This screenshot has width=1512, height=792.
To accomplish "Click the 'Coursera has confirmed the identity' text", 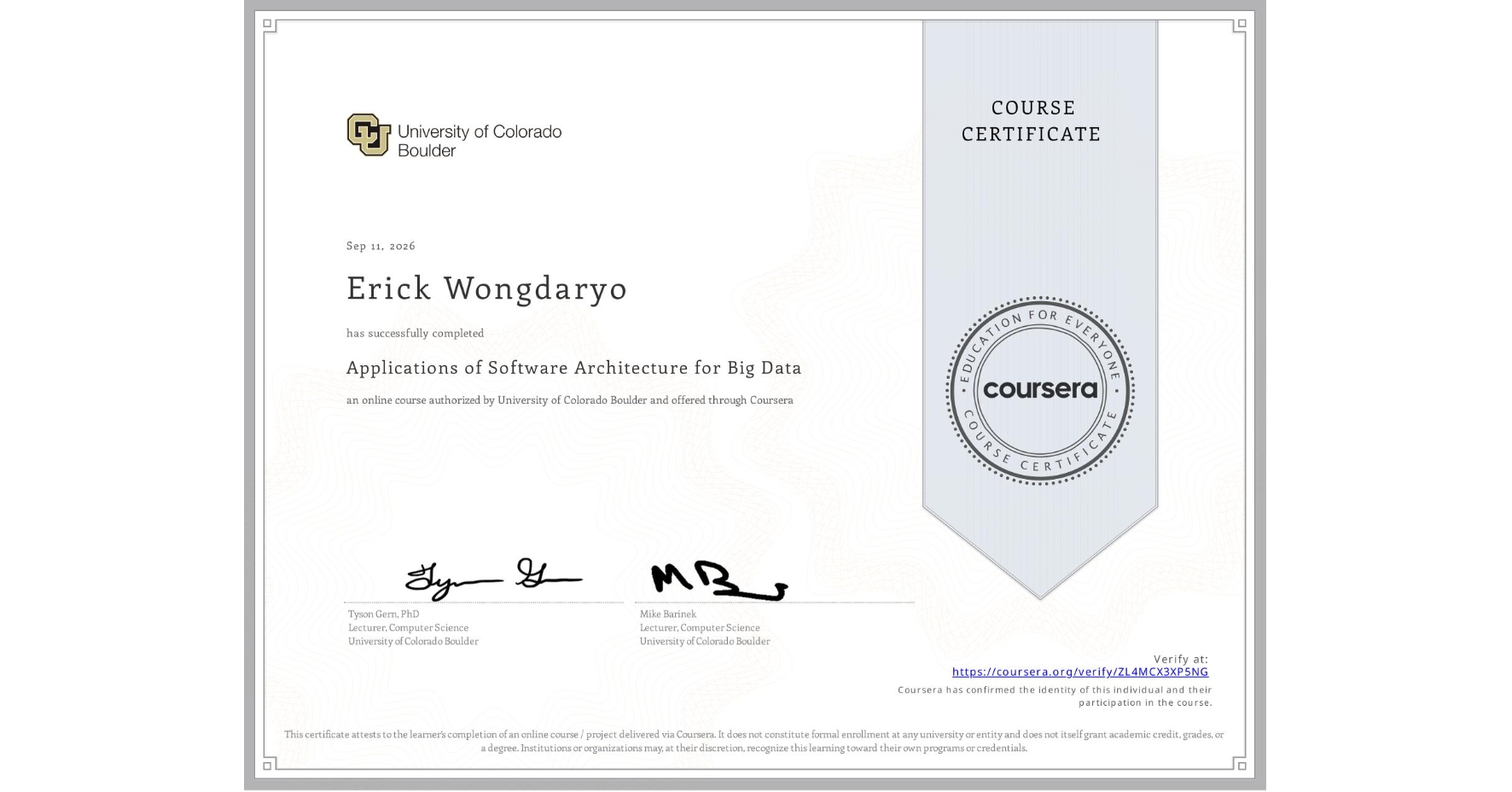I will tap(1055, 696).
